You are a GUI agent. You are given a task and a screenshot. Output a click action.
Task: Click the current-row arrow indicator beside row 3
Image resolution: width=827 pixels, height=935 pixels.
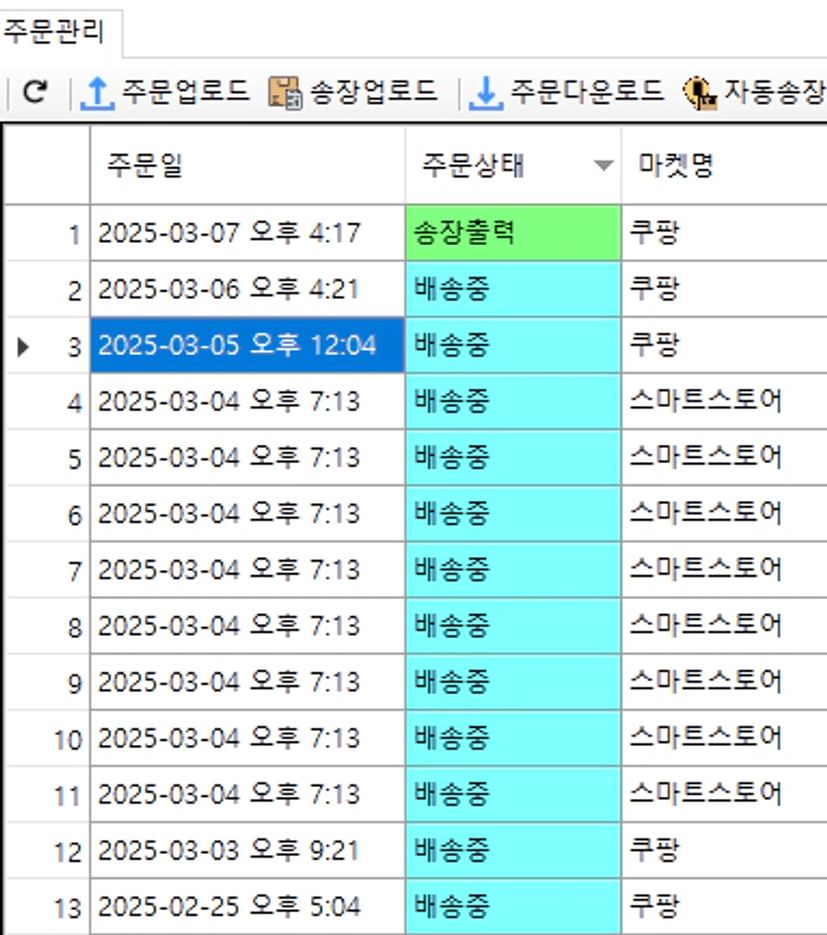click(x=23, y=346)
